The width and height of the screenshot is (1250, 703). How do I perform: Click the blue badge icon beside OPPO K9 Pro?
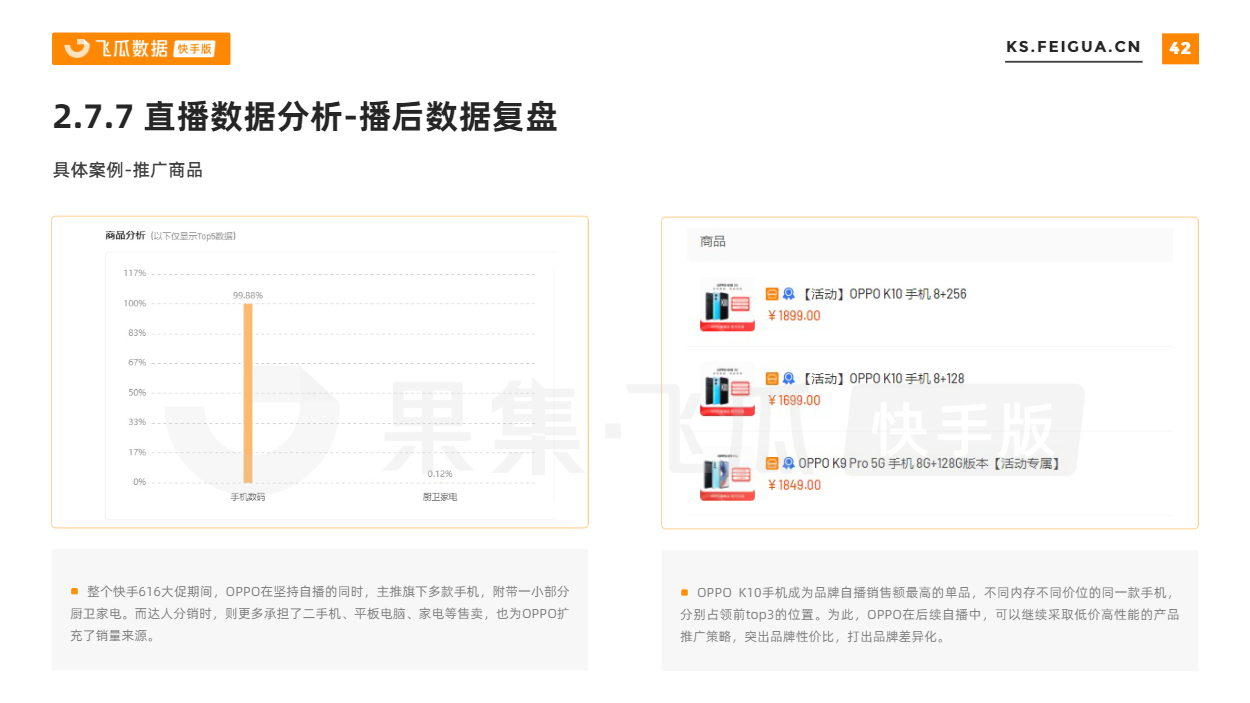(x=788, y=463)
